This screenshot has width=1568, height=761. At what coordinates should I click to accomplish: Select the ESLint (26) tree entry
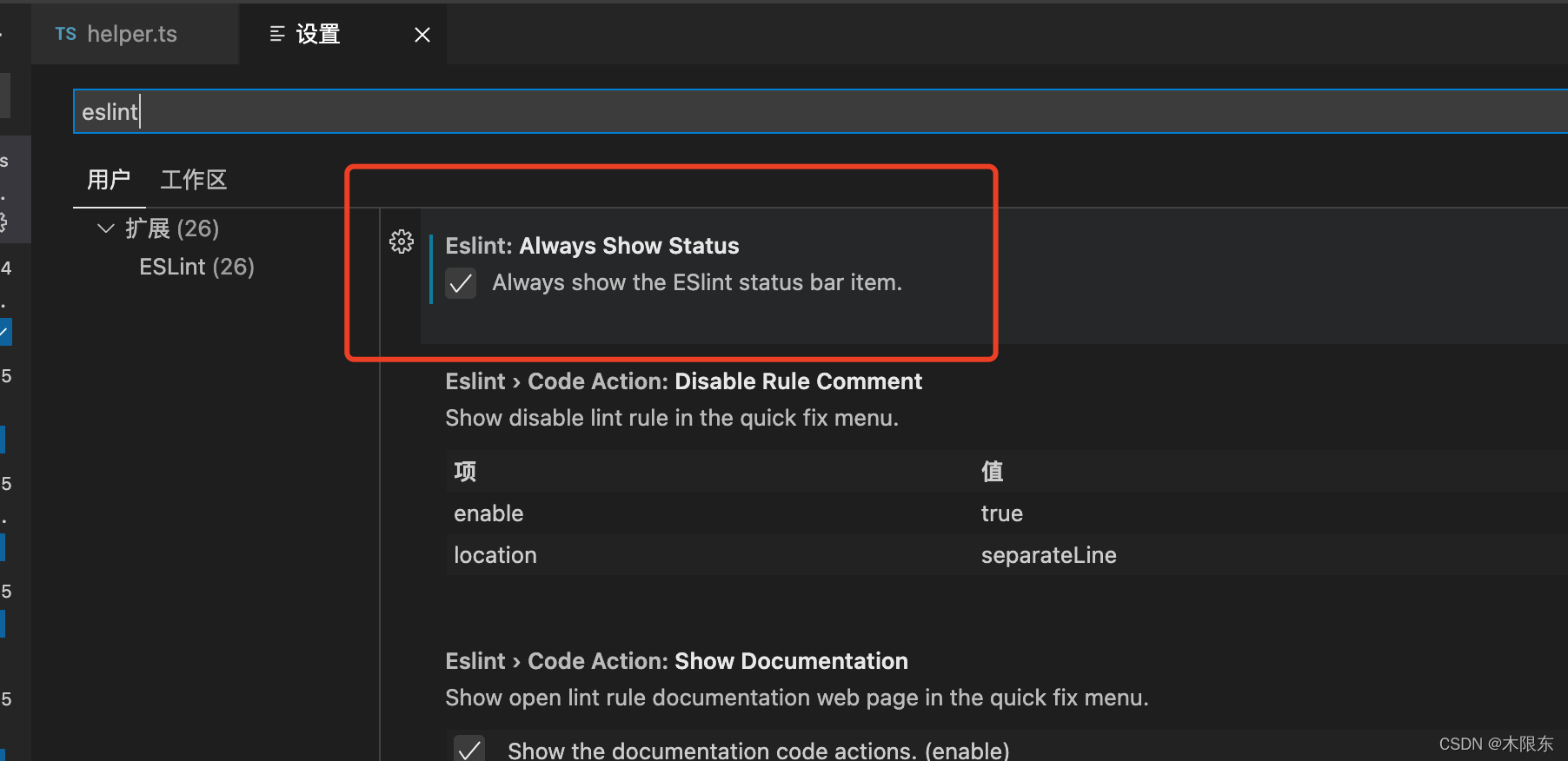(196, 267)
